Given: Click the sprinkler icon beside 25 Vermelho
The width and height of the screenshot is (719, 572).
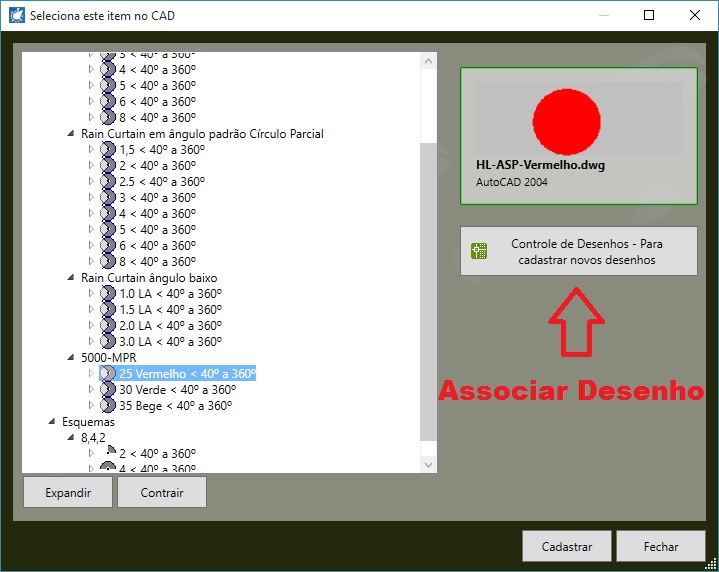Looking at the screenshot, I should [108, 374].
